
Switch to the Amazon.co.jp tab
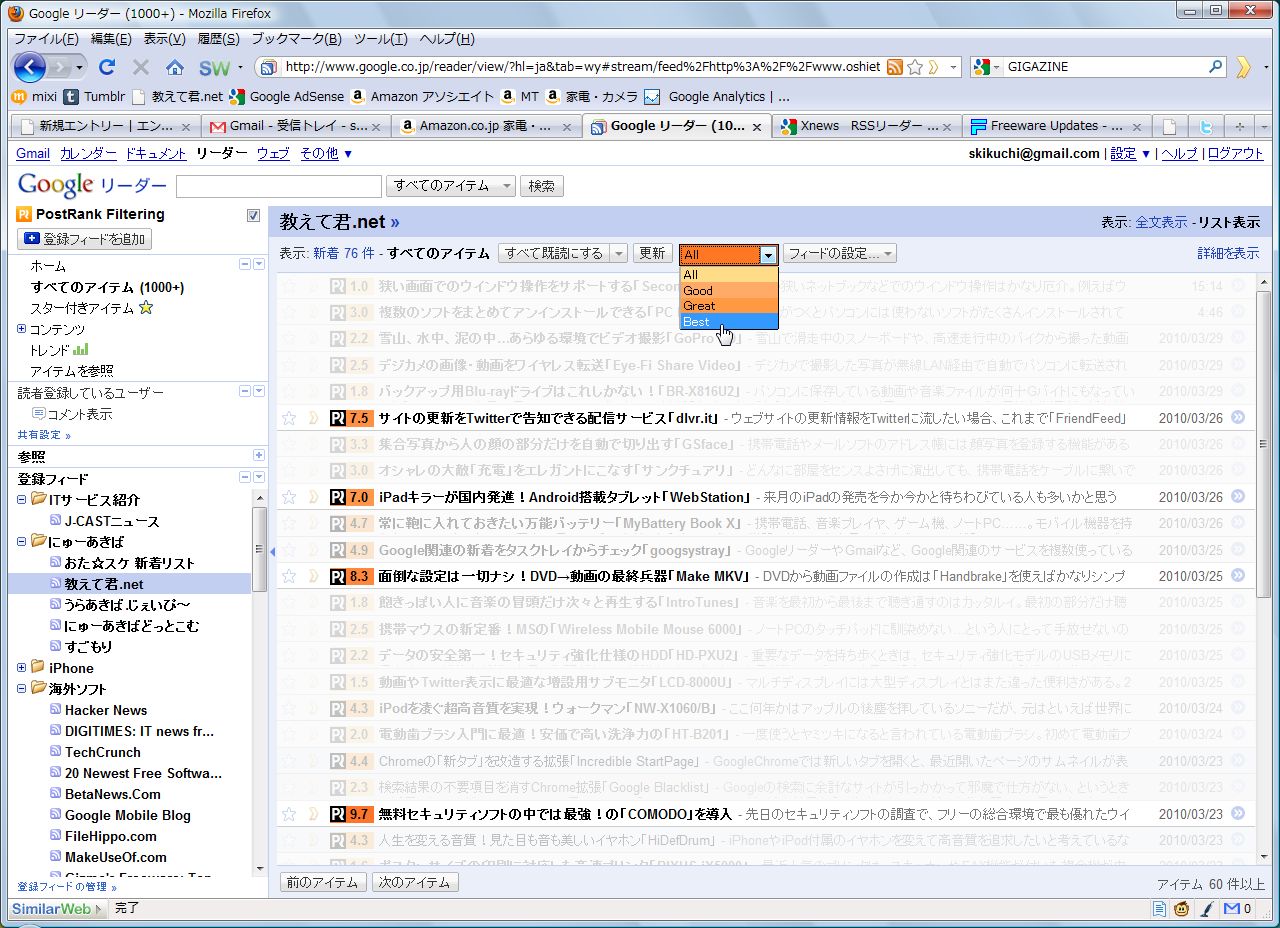point(486,126)
